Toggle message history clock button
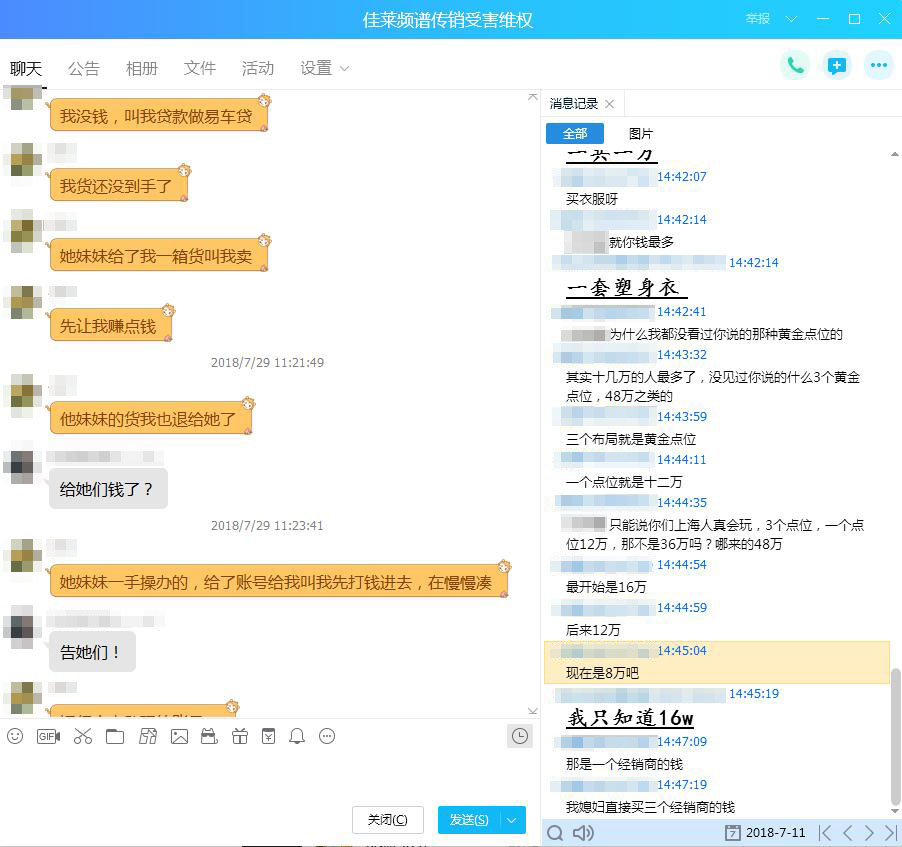The width and height of the screenshot is (902, 847). (520, 736)
